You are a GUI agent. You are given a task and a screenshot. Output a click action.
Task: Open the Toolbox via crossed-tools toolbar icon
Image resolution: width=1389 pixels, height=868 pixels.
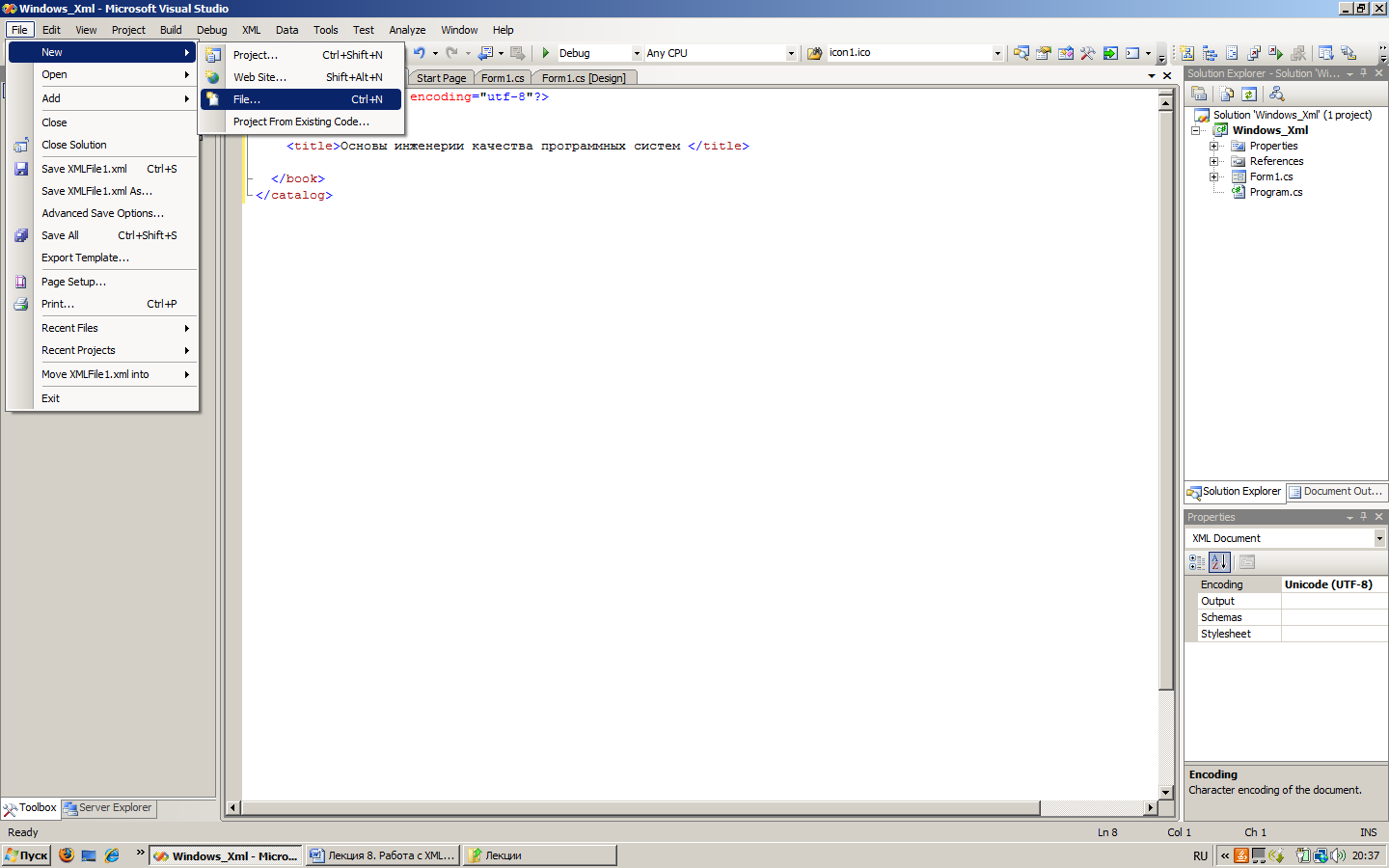(x=1088, y=53)
